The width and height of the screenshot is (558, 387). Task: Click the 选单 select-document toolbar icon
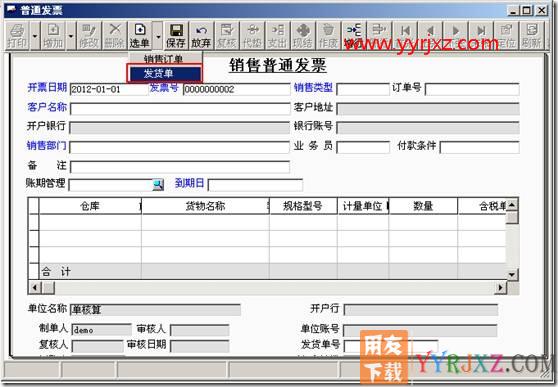pyautogui.click(x=140, y=35)
